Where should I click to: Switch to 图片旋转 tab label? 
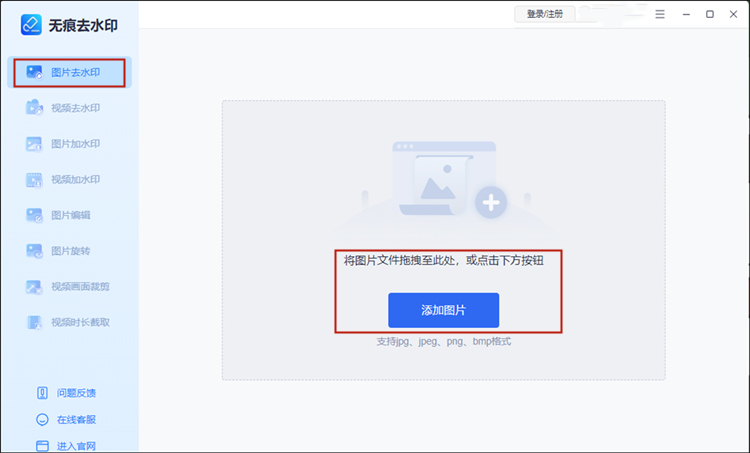pos(71,251)
